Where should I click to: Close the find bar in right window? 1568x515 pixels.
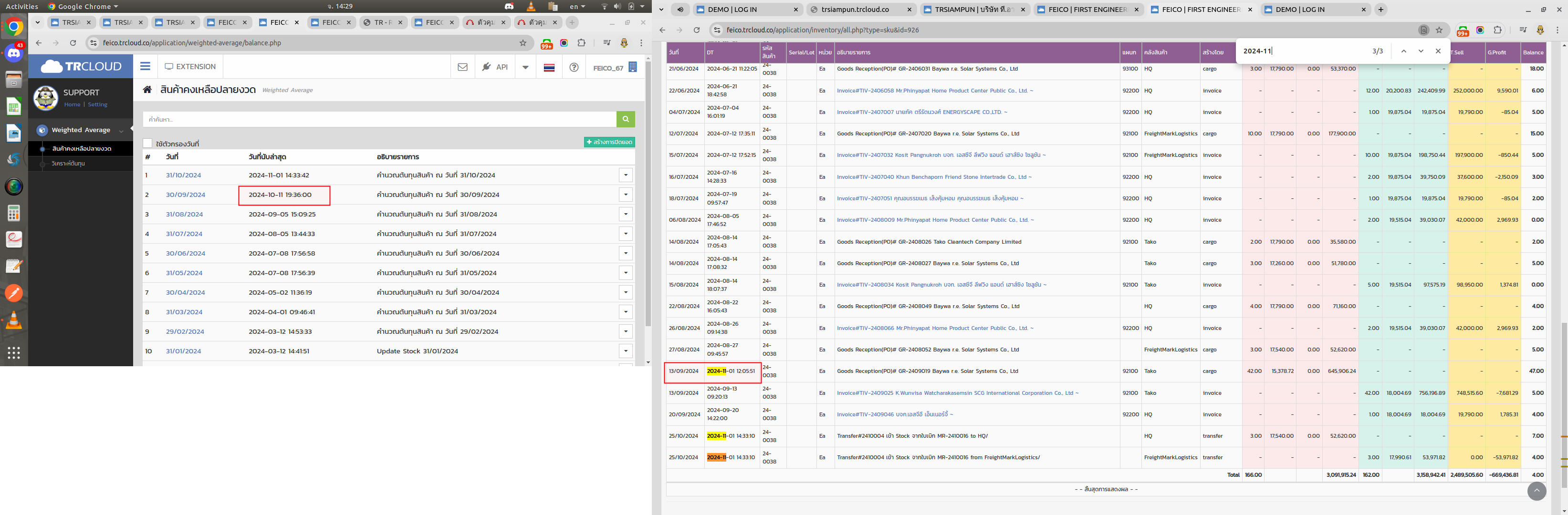pos(1438,51)
